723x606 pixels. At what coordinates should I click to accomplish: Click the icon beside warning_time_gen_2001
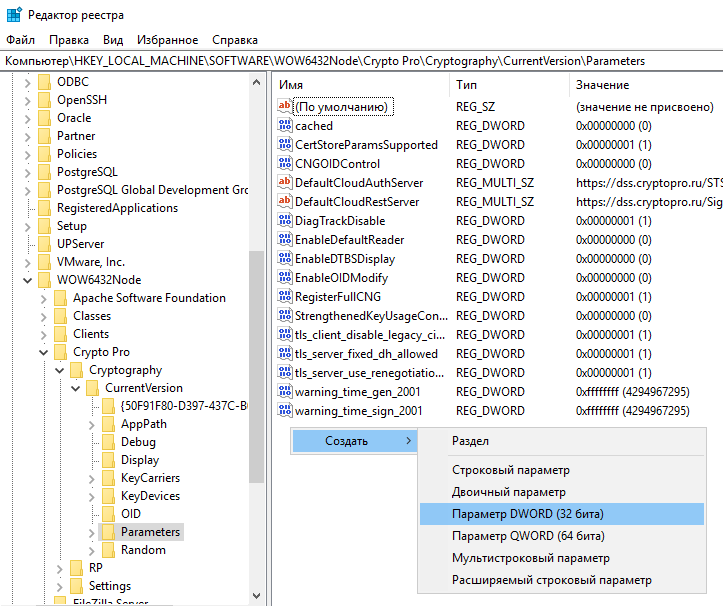coord(284,392)
